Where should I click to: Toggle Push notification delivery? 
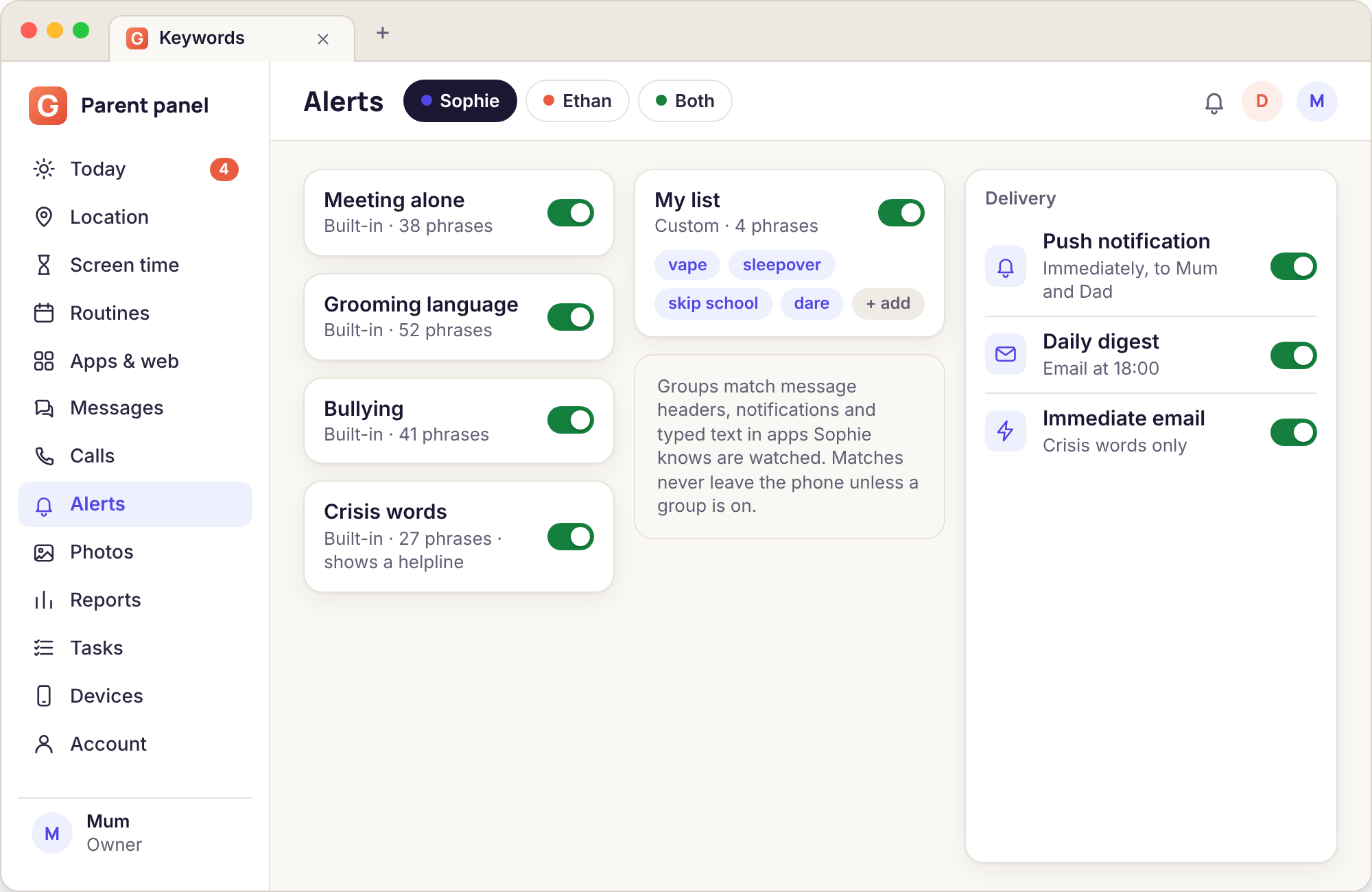point(1294,266)
